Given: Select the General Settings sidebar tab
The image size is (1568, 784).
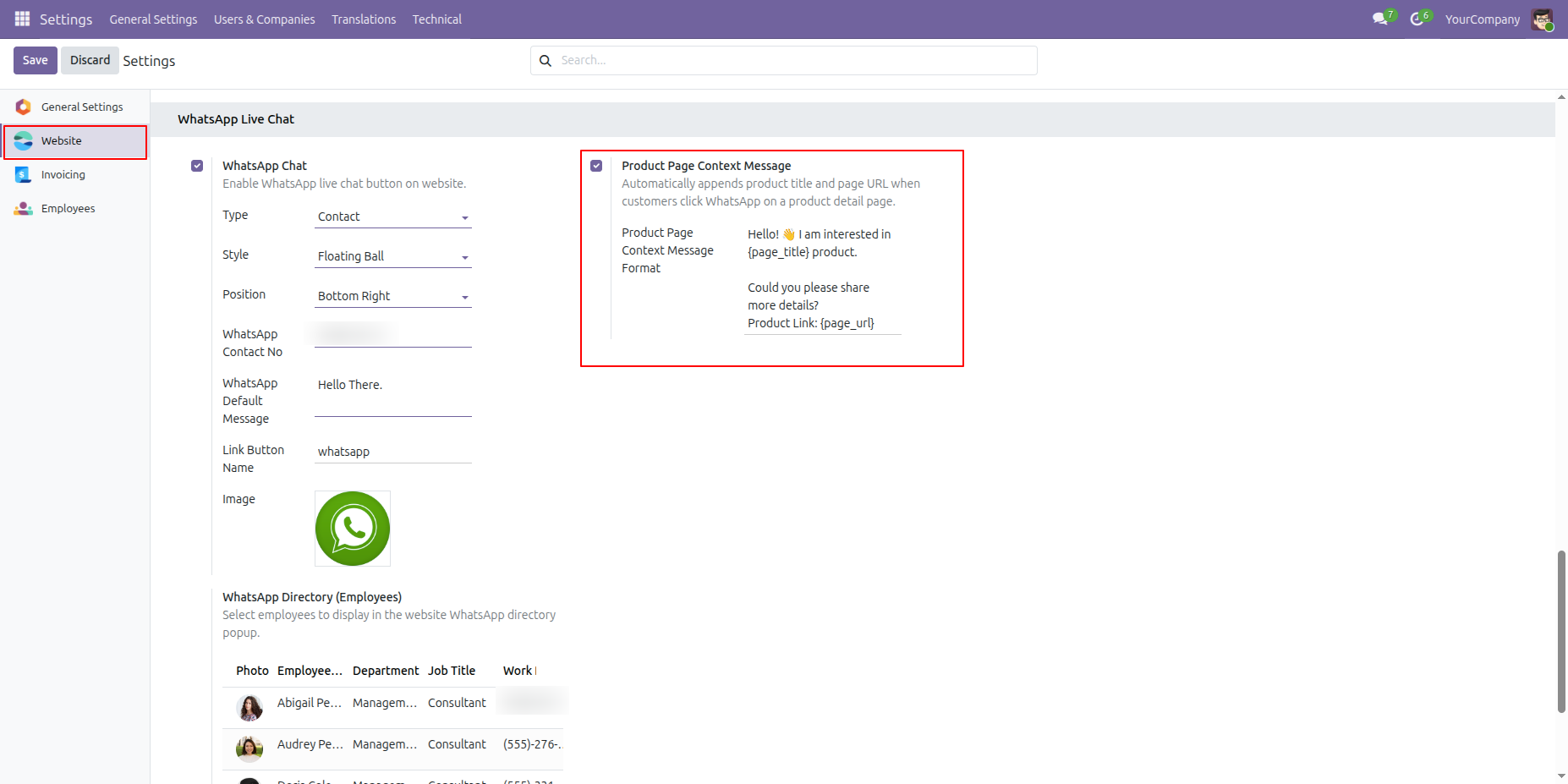Looking at the screenshot, I should pos(75,107).
